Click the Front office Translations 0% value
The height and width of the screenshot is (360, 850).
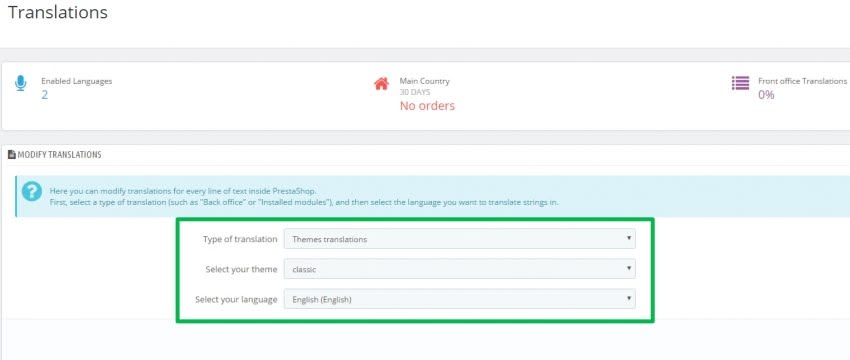(766, 95)
